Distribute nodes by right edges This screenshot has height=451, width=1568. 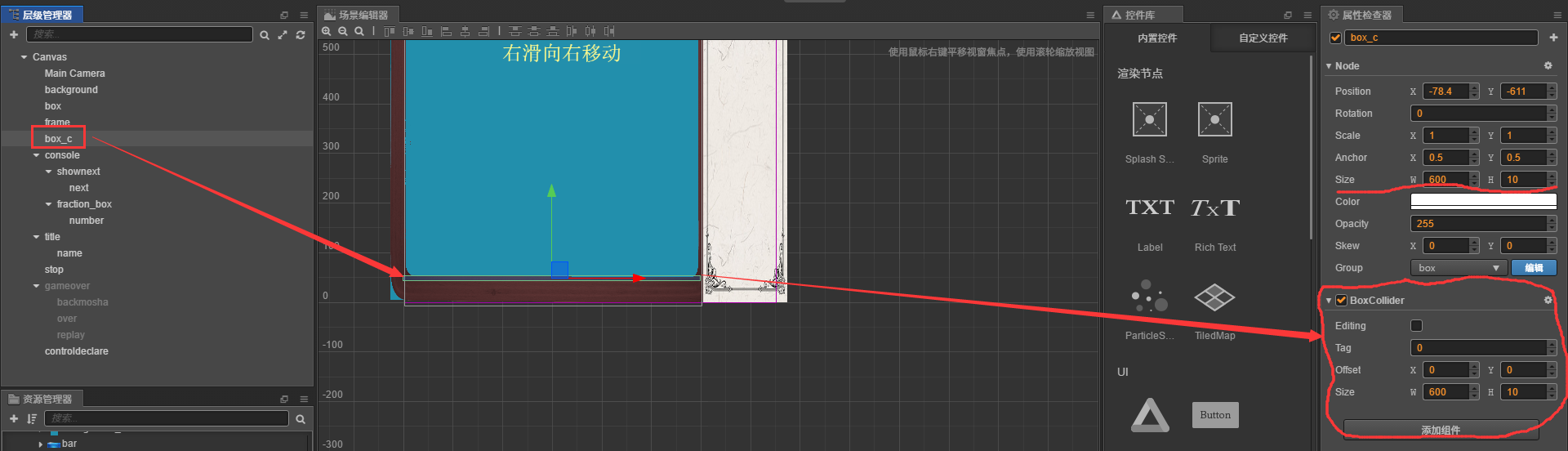point(609,31)
